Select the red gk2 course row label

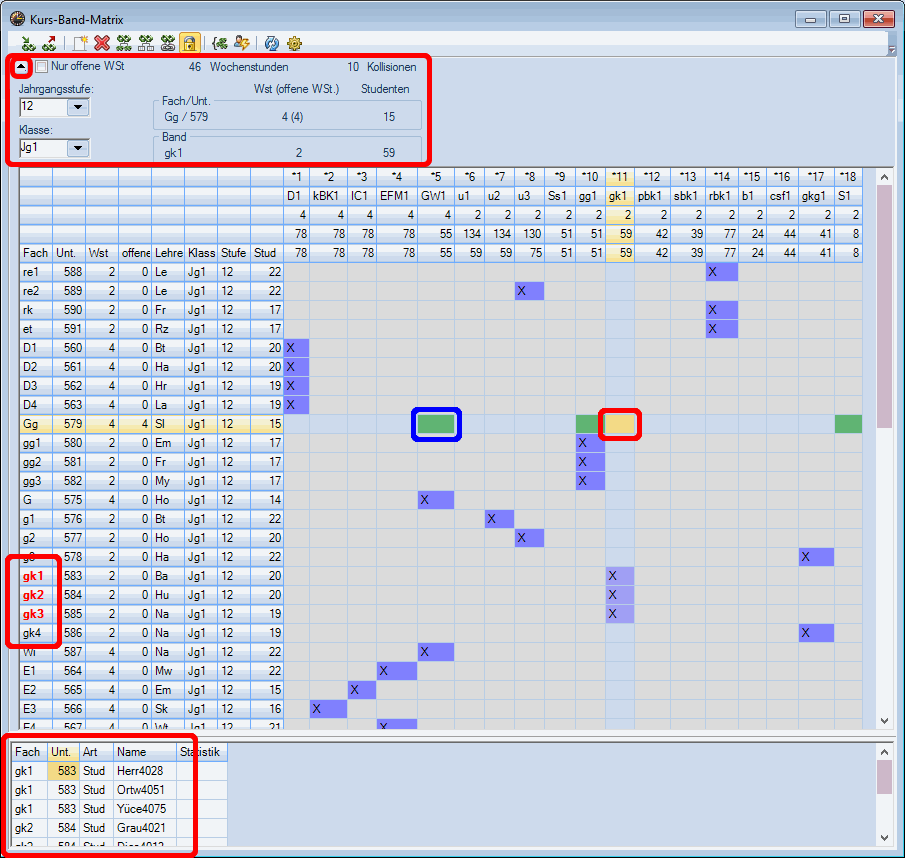tap(34, 595)
